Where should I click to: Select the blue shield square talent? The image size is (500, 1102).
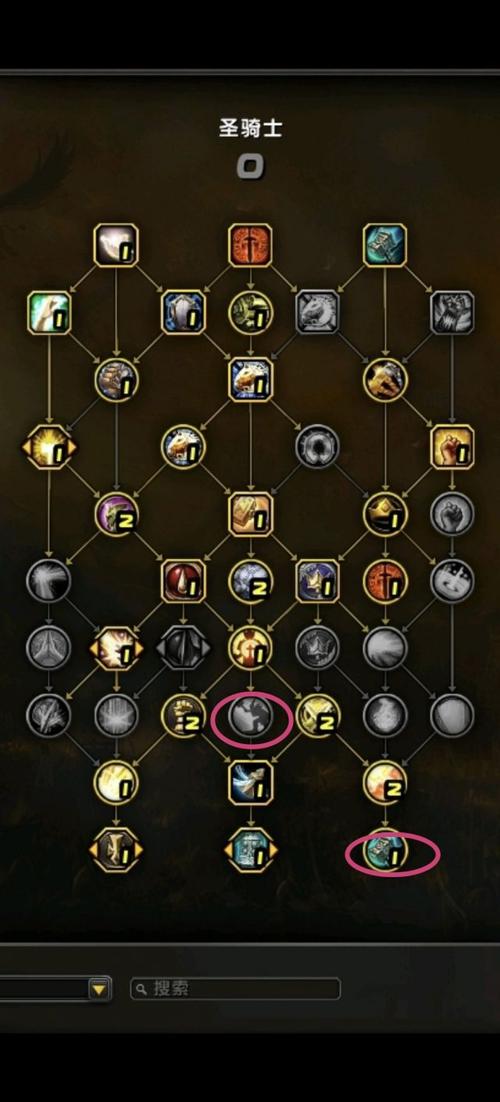point(184,312)
